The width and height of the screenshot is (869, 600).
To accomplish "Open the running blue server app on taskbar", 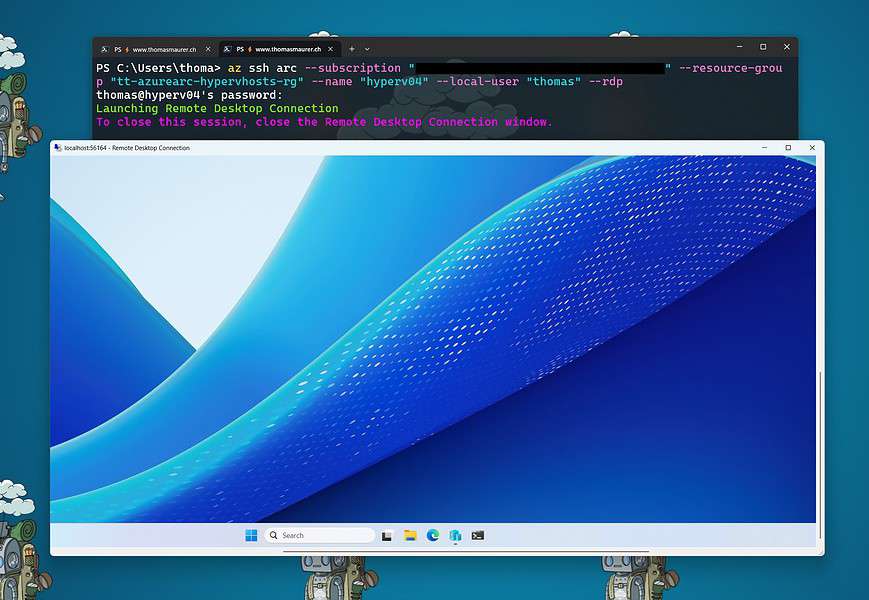I will 455,535.
